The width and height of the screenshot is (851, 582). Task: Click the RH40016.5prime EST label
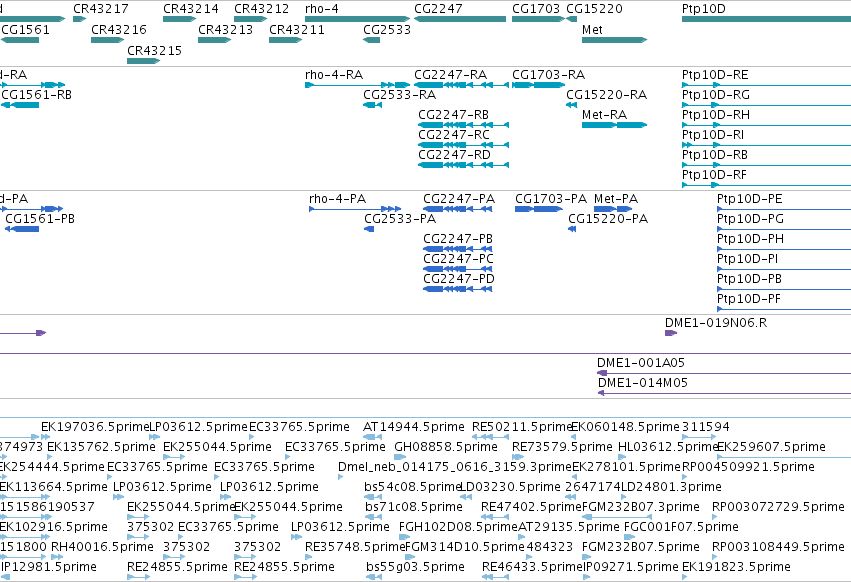coord(103,547)
